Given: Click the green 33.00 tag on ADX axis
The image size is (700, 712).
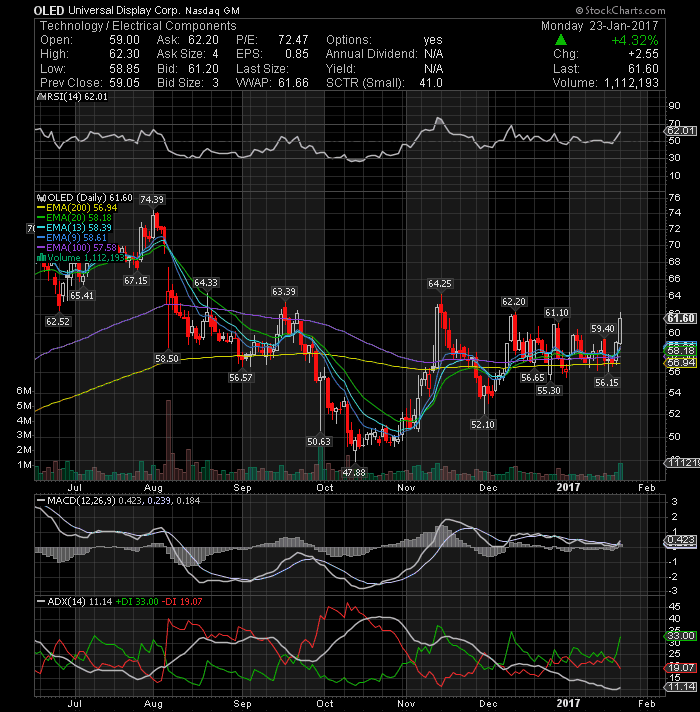Looking at the screenshot, I should (x=680, y=636).
